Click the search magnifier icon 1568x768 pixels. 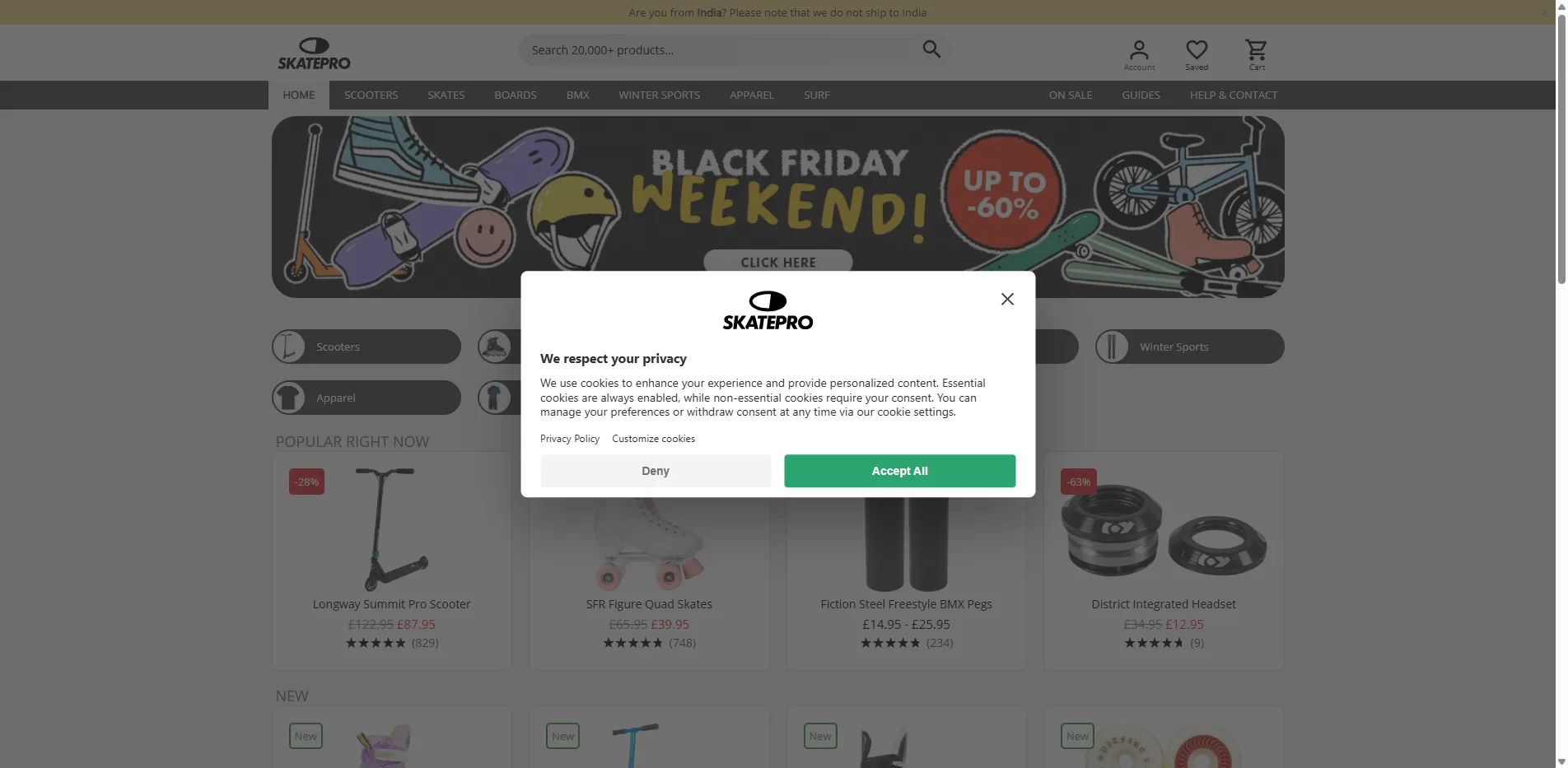[x=931, y=49]
